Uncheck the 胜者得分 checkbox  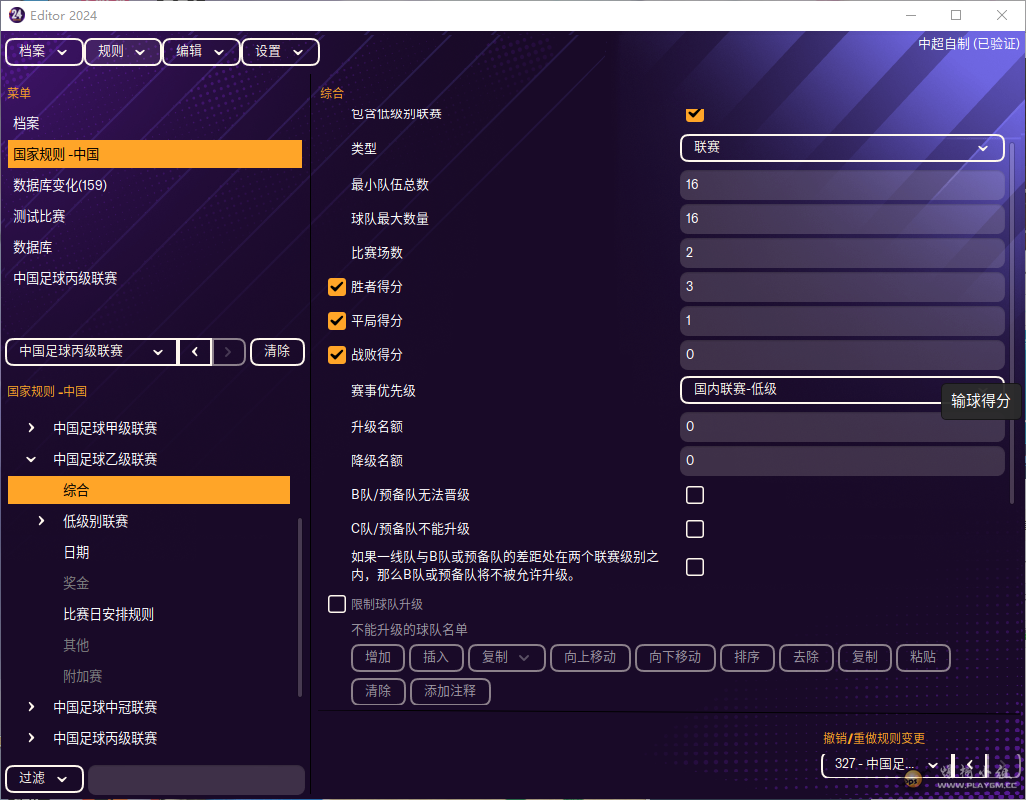pos(336,287)
